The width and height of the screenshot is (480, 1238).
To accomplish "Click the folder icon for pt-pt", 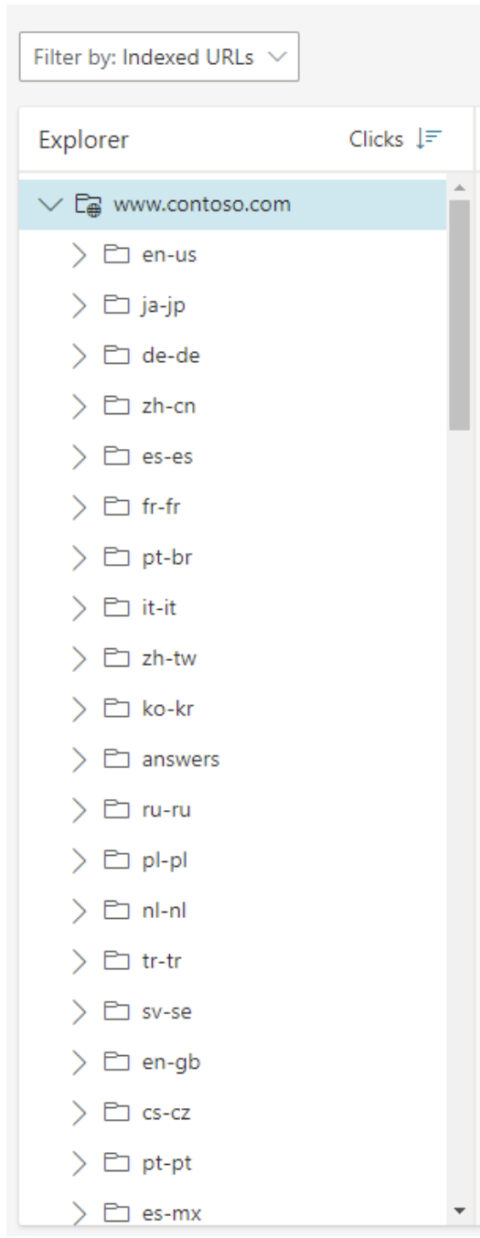I will 118,1163.
